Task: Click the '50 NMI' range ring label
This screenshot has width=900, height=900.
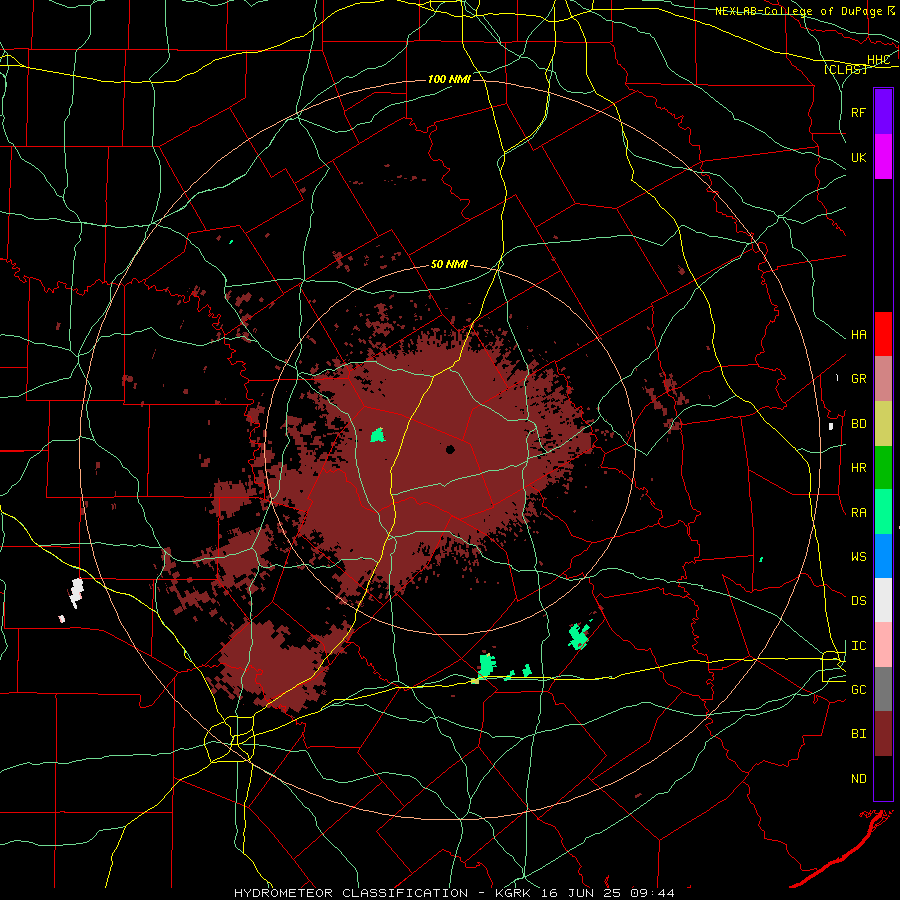Action: (449, 264)
